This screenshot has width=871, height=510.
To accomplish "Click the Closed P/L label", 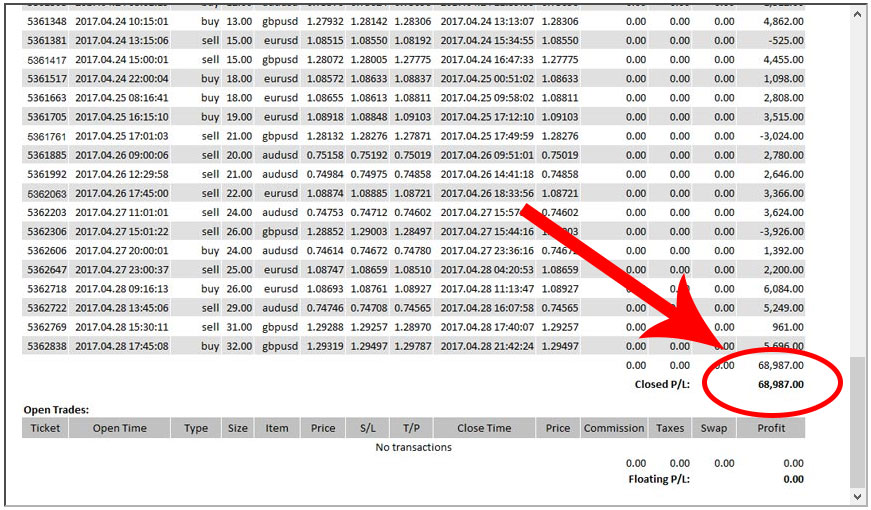I will (662, 384).
